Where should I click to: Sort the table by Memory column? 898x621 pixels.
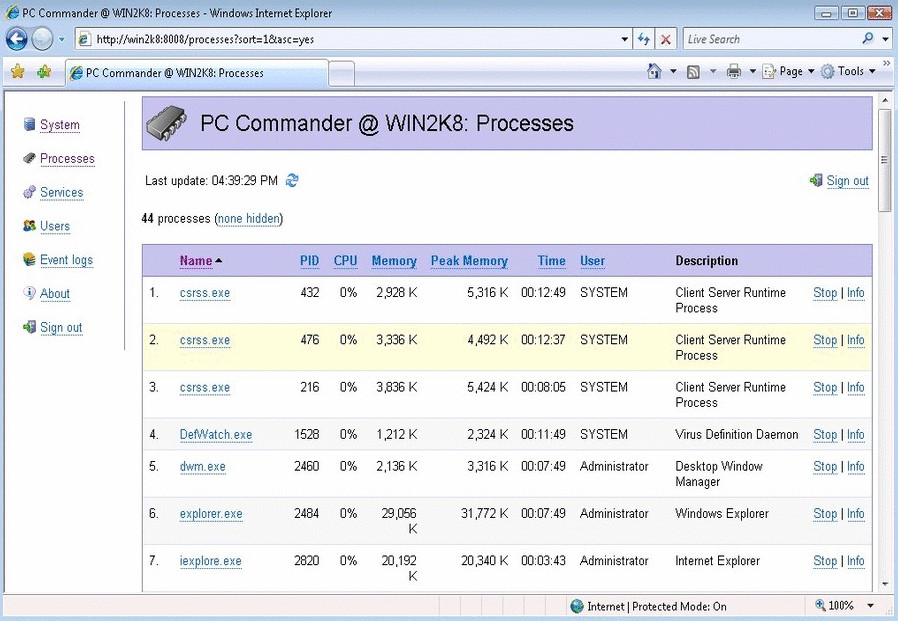[x=394, y=261]
